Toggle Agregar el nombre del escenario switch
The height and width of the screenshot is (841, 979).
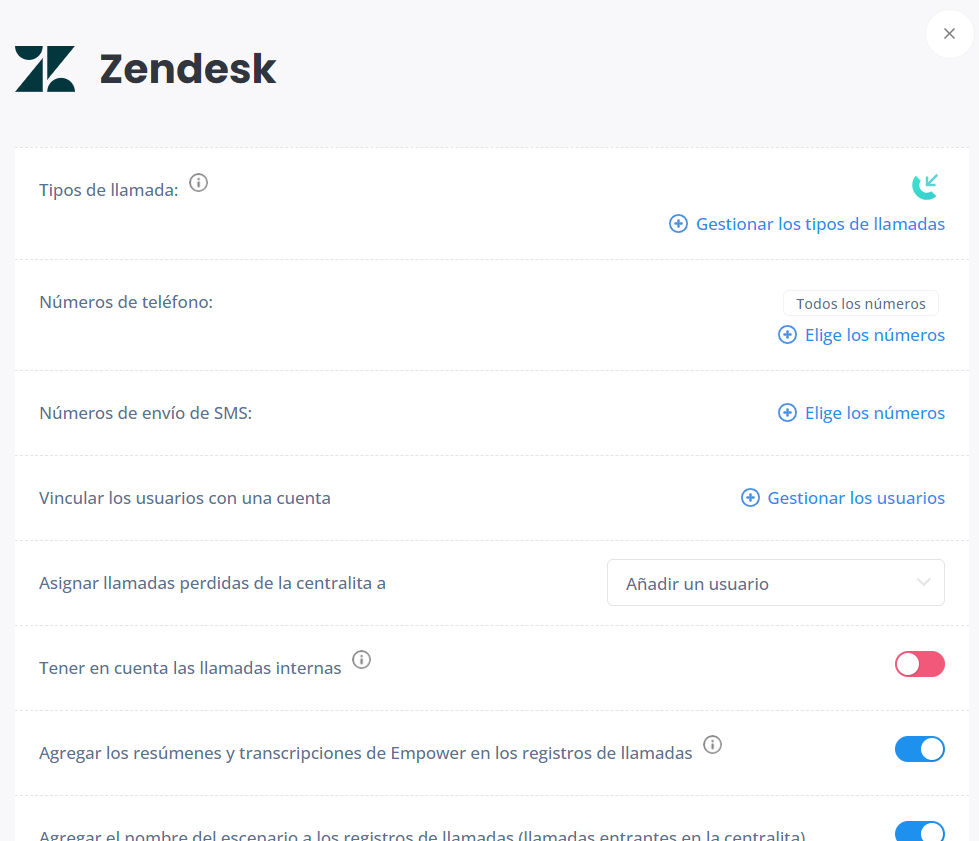point(920,831)
